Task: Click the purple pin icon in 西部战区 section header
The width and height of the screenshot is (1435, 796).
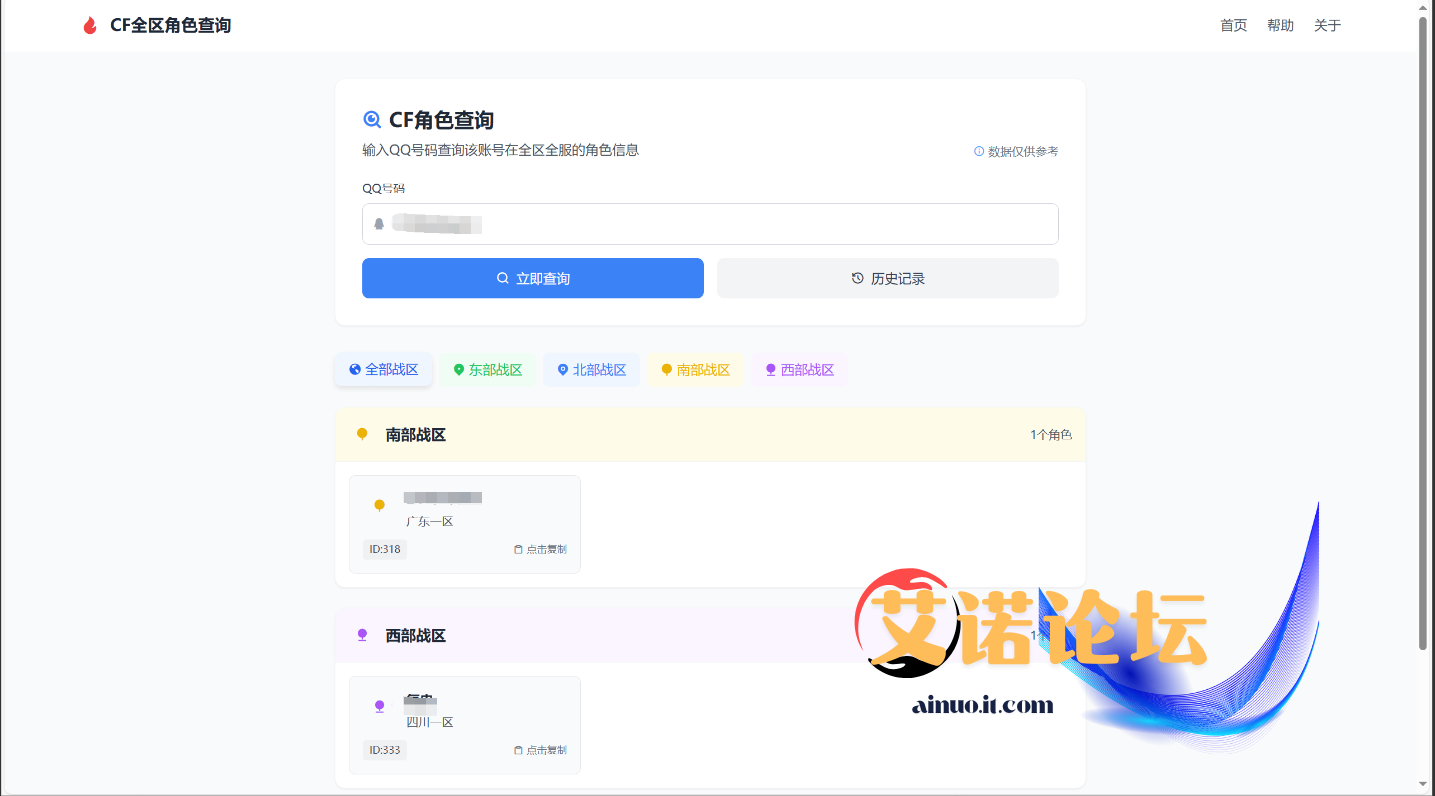Action: pos(362,636)
